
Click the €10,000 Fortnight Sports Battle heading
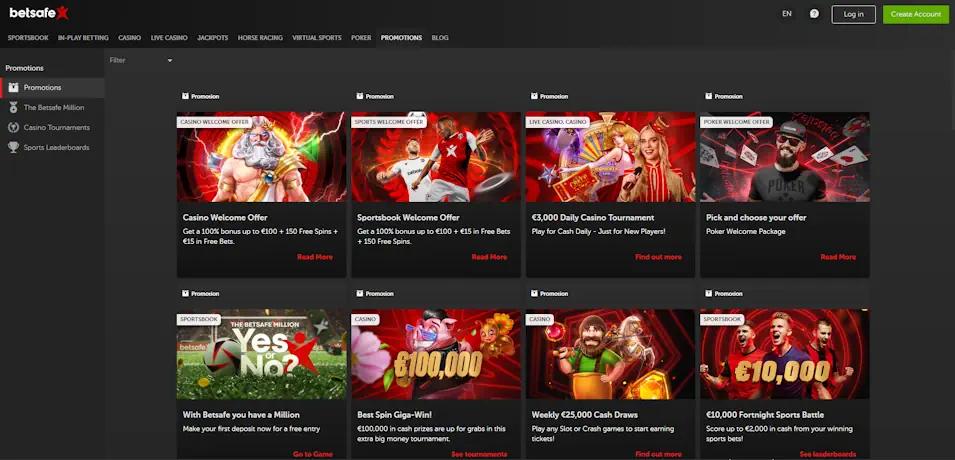click(x=765, y=415)
